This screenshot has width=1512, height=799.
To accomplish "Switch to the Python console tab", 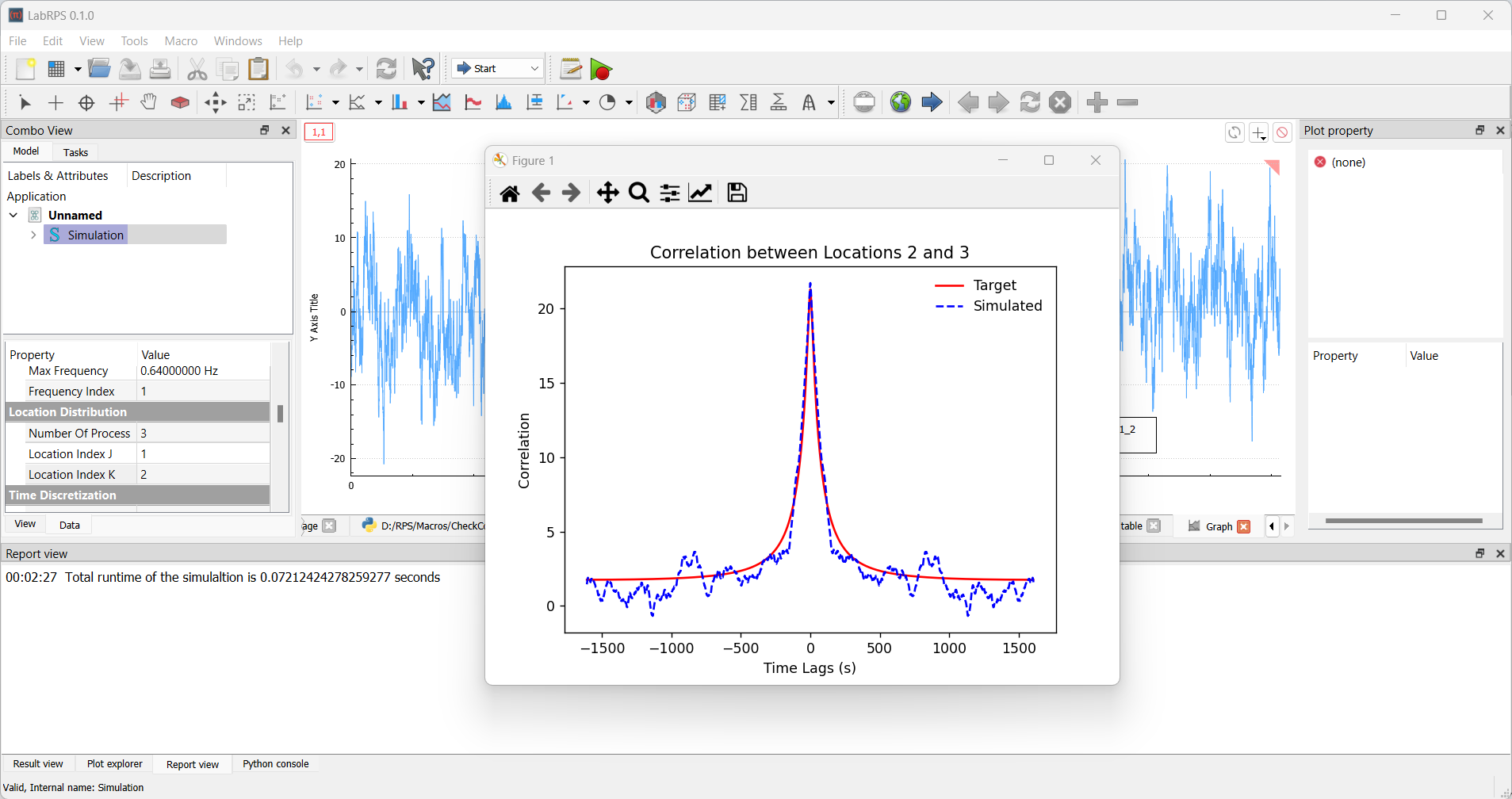I will (x=275, y=764).
